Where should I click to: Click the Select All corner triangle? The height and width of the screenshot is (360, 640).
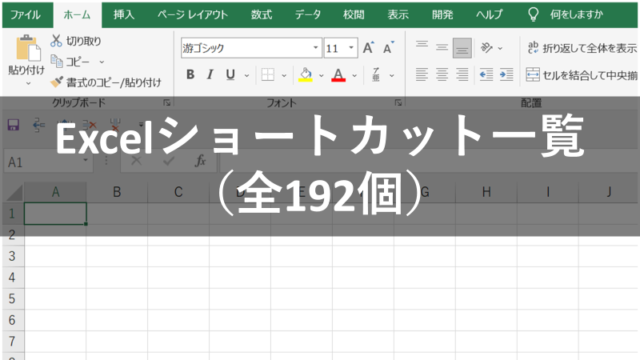pyautogui.click(x=14, y=192)
